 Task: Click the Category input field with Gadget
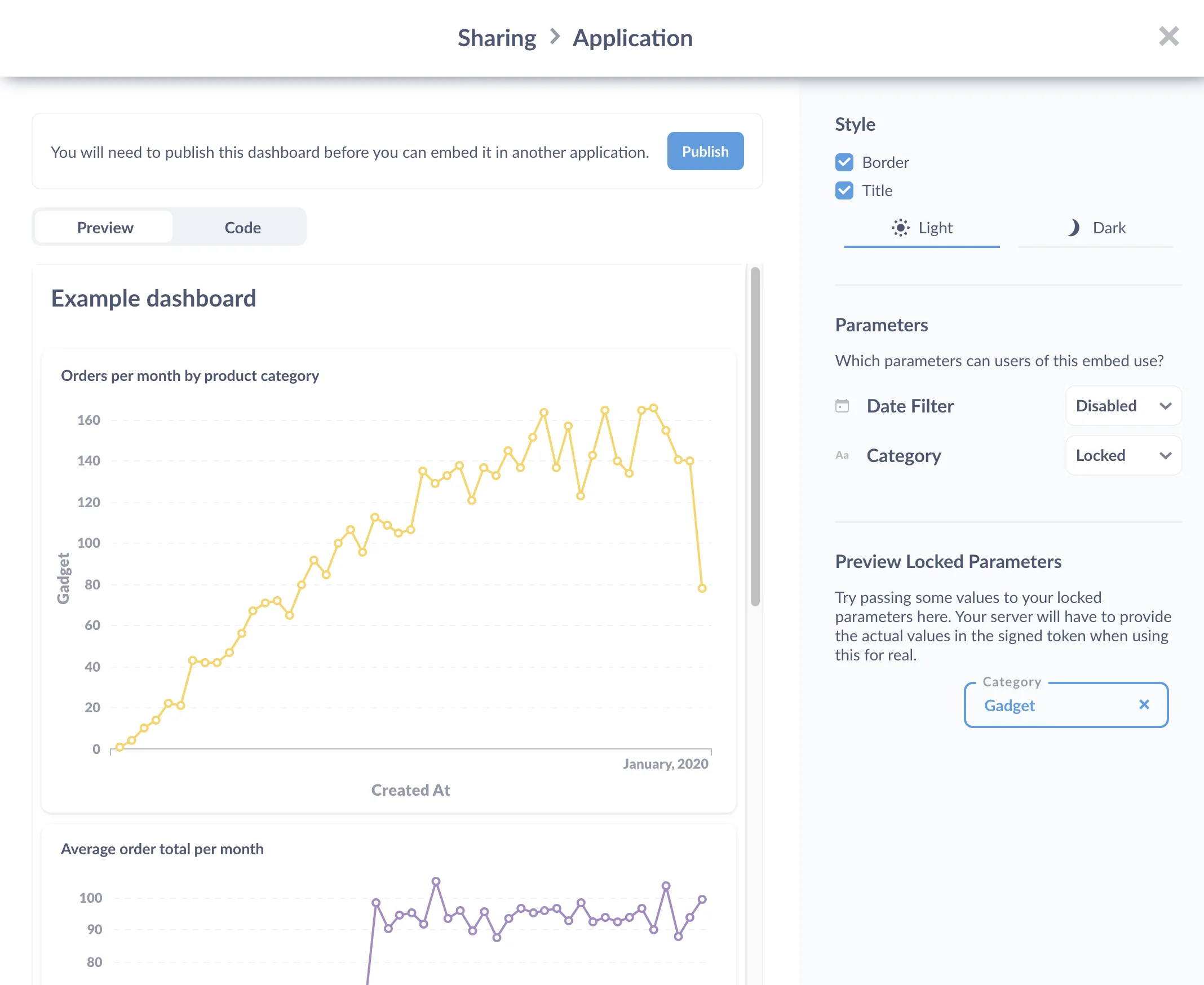pos(1066,705)
